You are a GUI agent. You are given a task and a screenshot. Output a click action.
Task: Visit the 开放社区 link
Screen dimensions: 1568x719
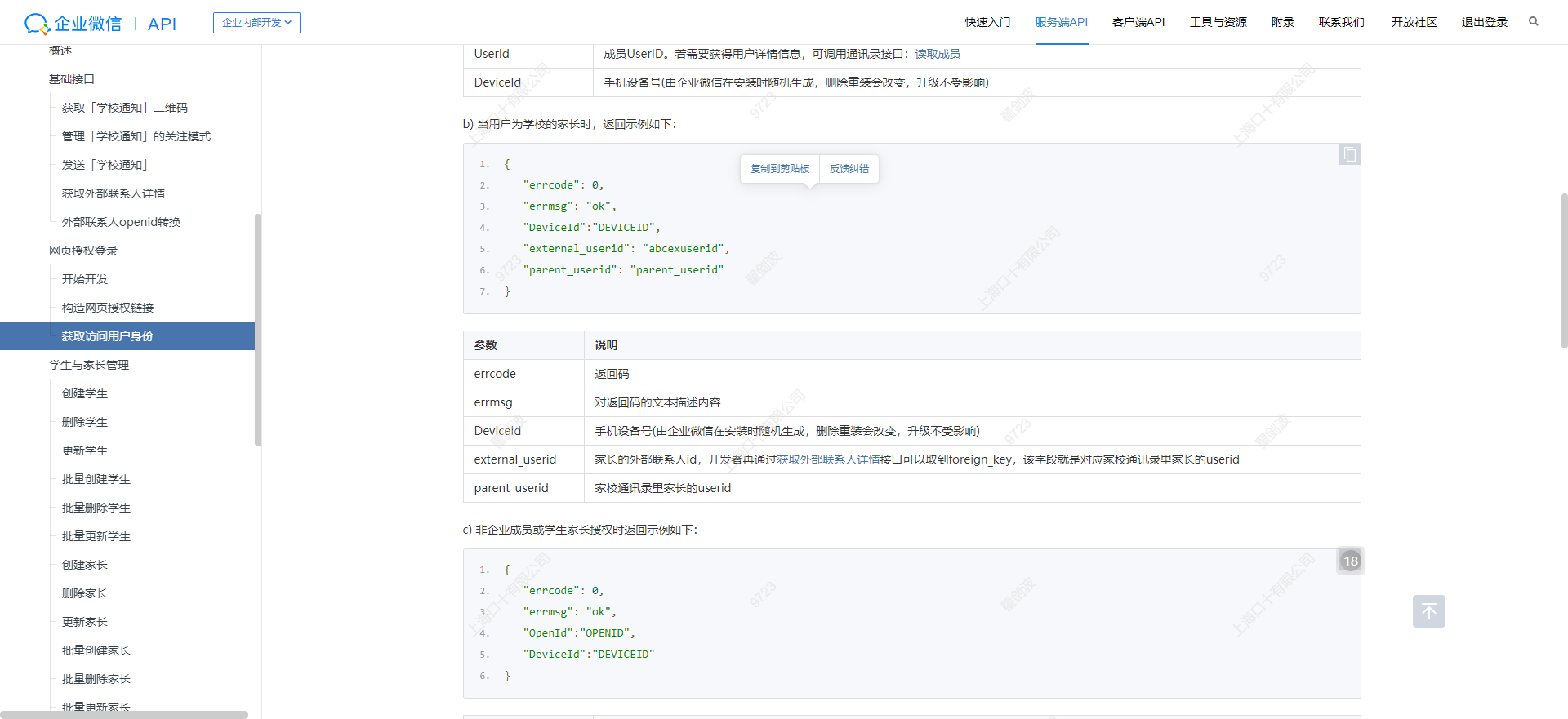click(x=1414, y=22)
